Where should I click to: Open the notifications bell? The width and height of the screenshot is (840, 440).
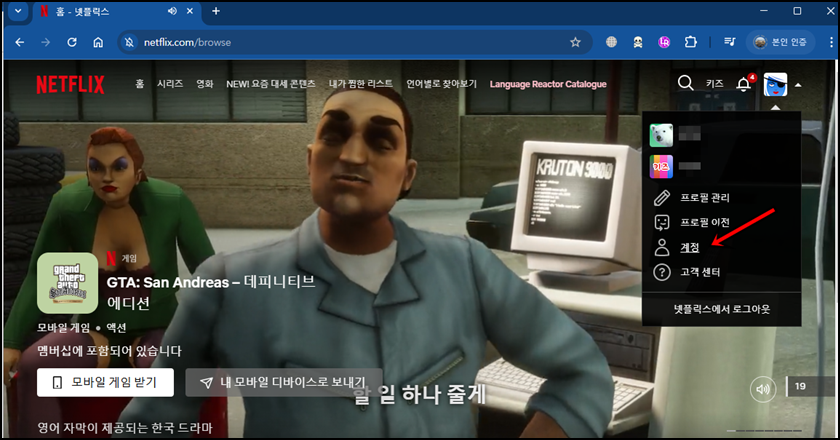[744, 84]
